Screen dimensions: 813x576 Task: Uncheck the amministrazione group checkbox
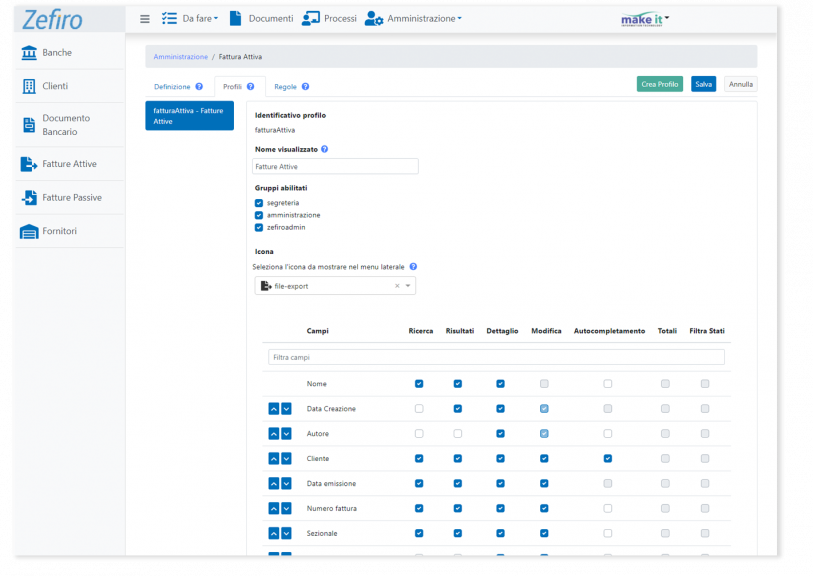coord(259,215)
